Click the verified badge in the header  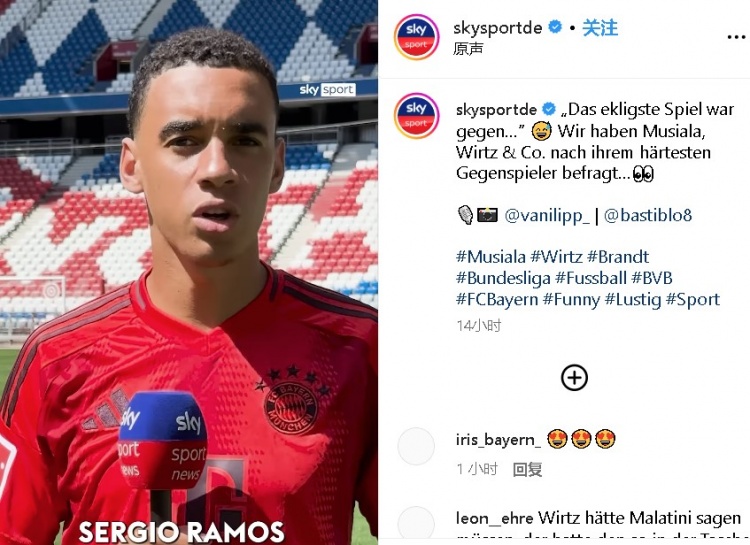tap(555, 27)
